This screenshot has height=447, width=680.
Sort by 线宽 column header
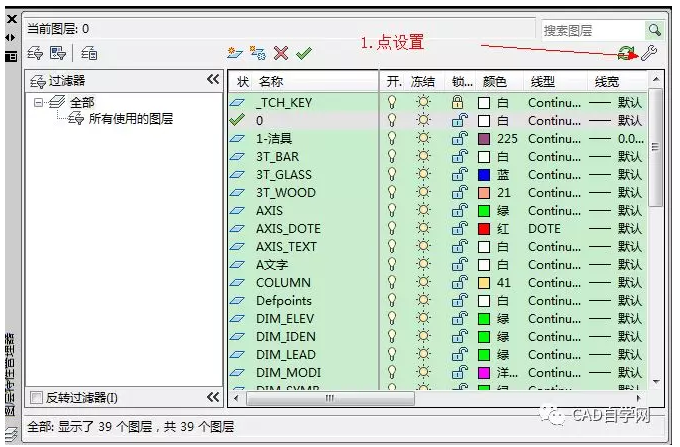coord(607,82)
